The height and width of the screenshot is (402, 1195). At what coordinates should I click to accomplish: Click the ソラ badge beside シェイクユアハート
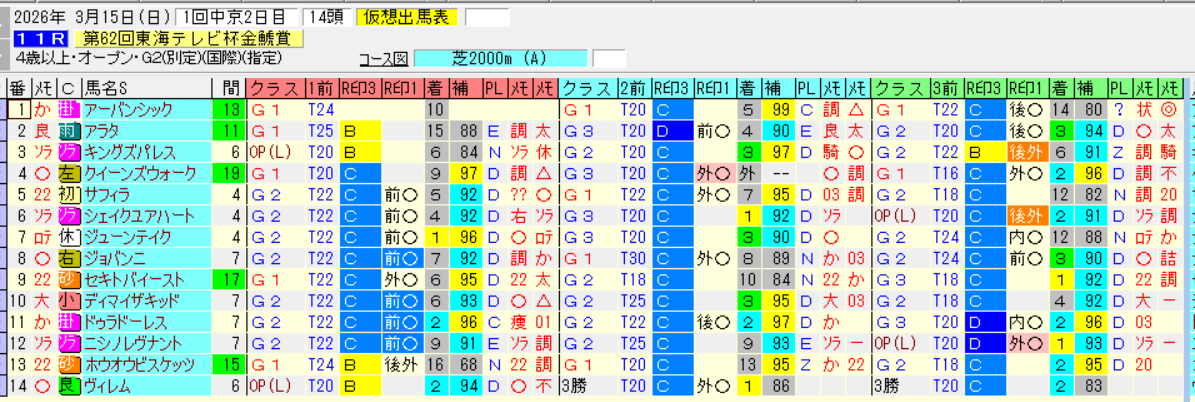tap(67, 216)
